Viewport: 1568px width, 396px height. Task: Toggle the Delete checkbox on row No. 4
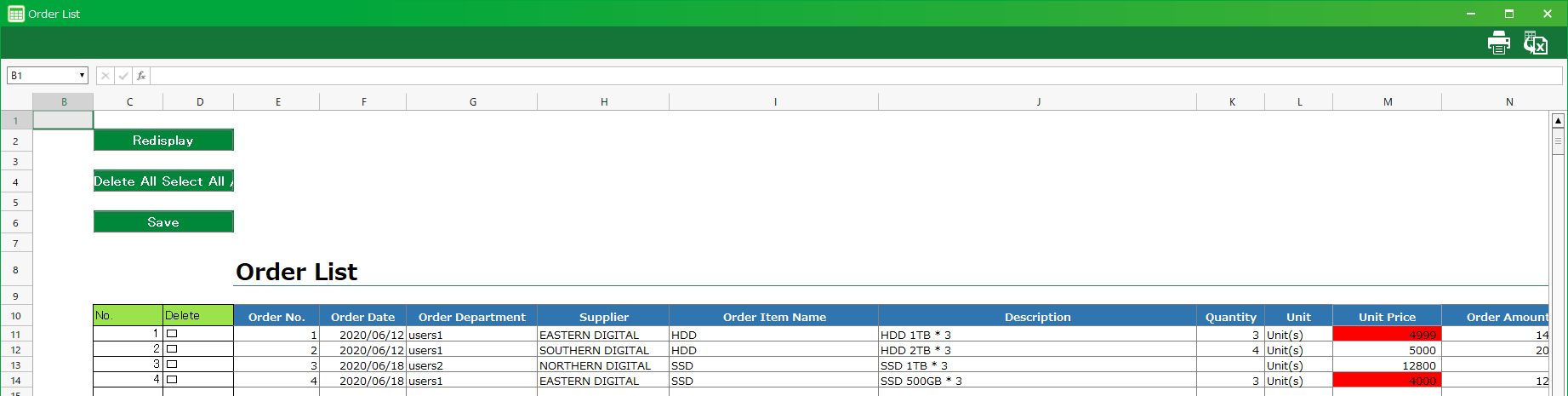pyautogui.click(x=172, y=380)
